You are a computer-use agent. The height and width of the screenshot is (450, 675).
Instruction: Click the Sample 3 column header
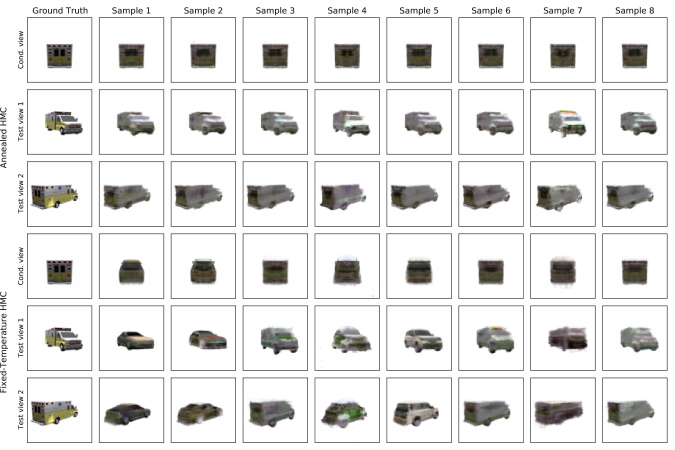coord(275,10)
